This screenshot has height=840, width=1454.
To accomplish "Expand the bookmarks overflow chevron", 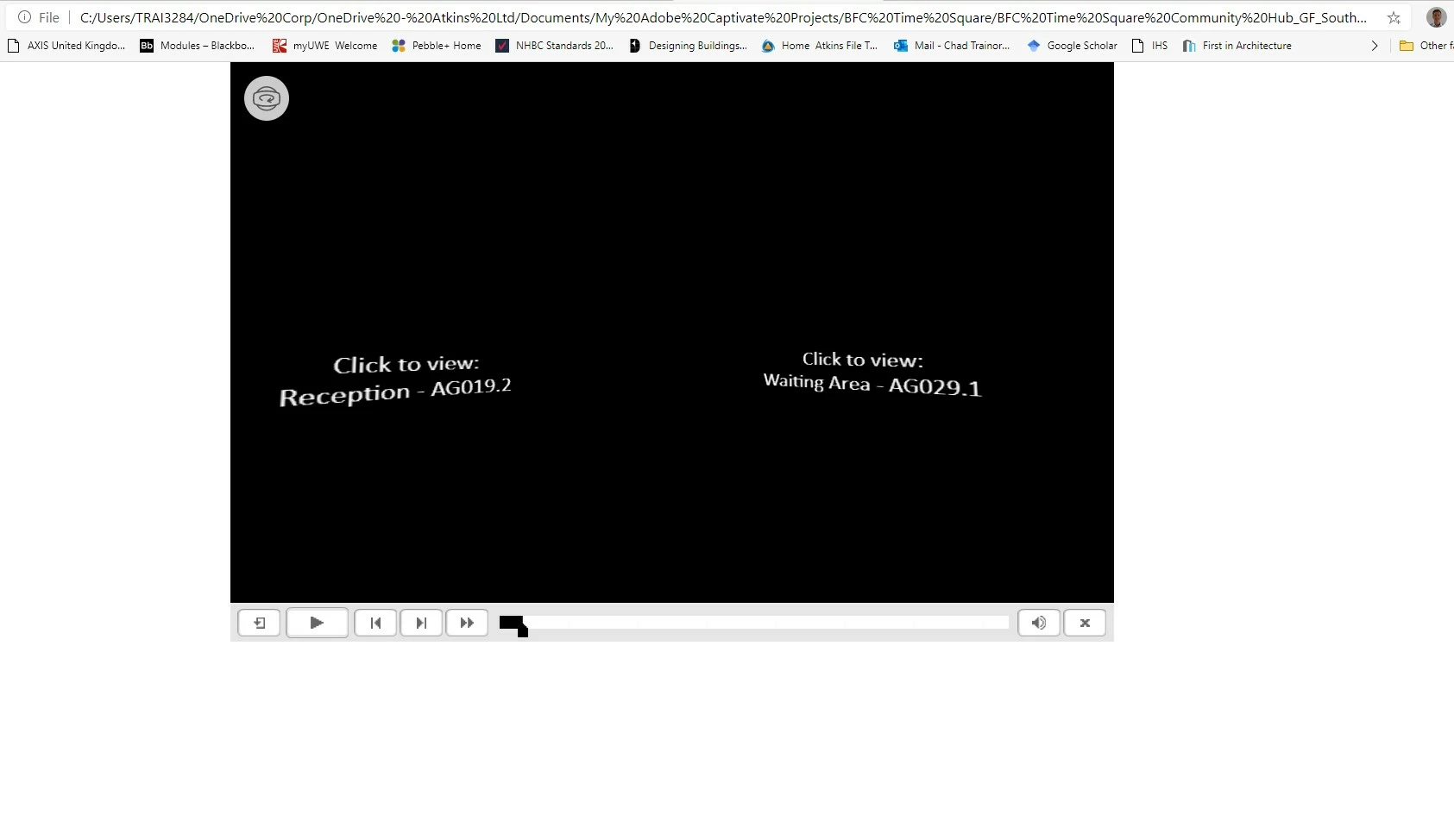I will coord(1375,46).
